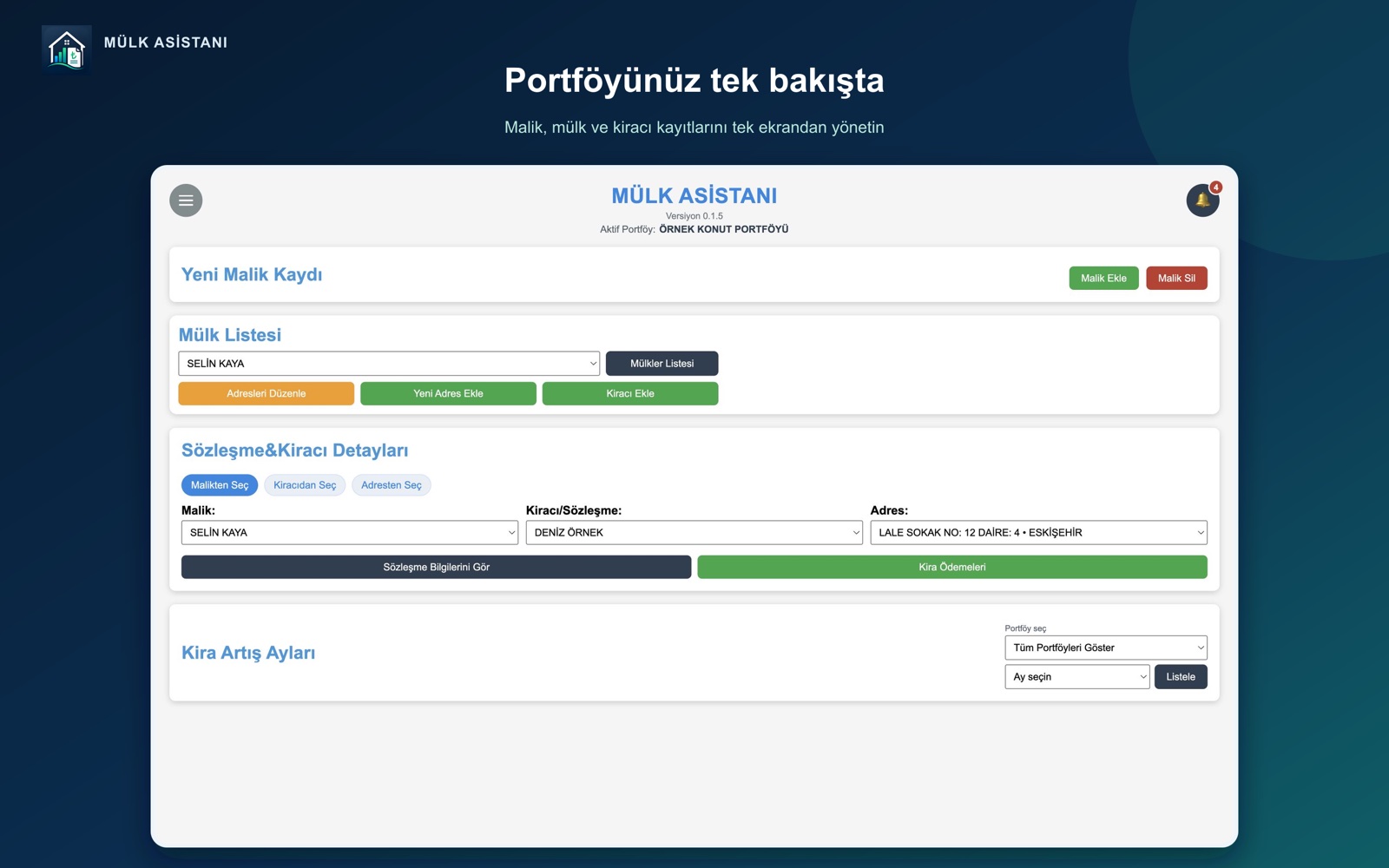Open the Malik dropdown showing SELİN KAYA

click(350, 532)
